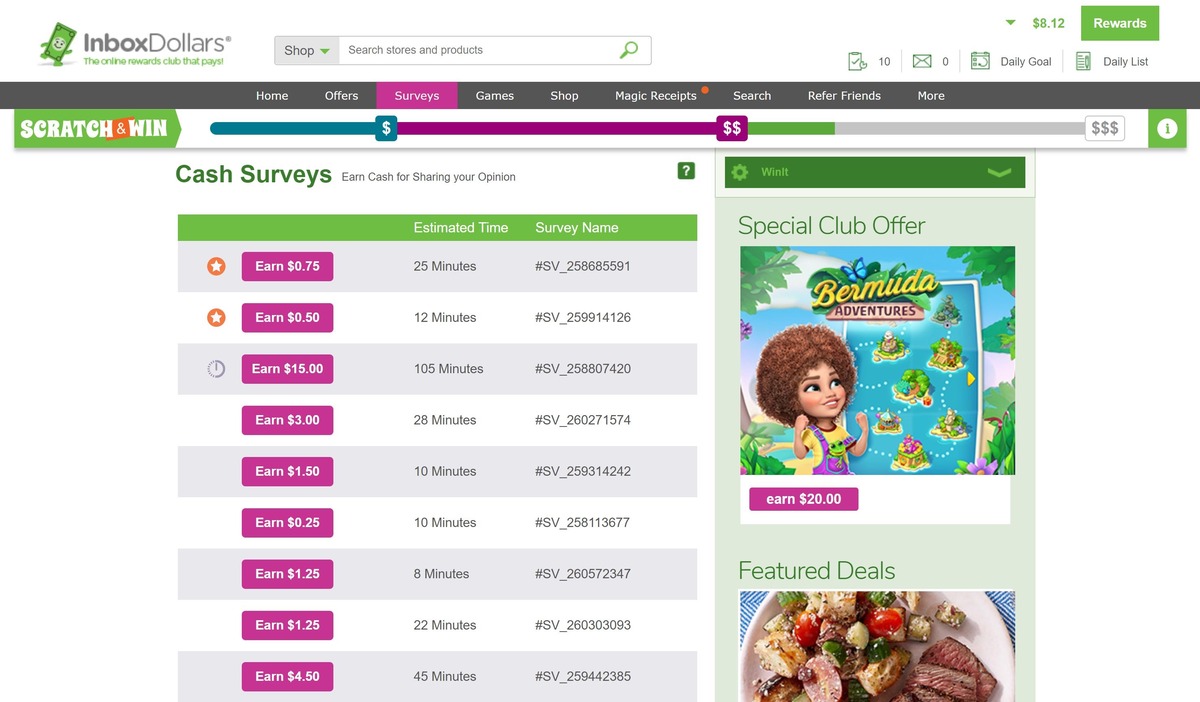Click the timer icon beside the $15.00 survey
Screen dimensions: 1200x702
point(216,368)
